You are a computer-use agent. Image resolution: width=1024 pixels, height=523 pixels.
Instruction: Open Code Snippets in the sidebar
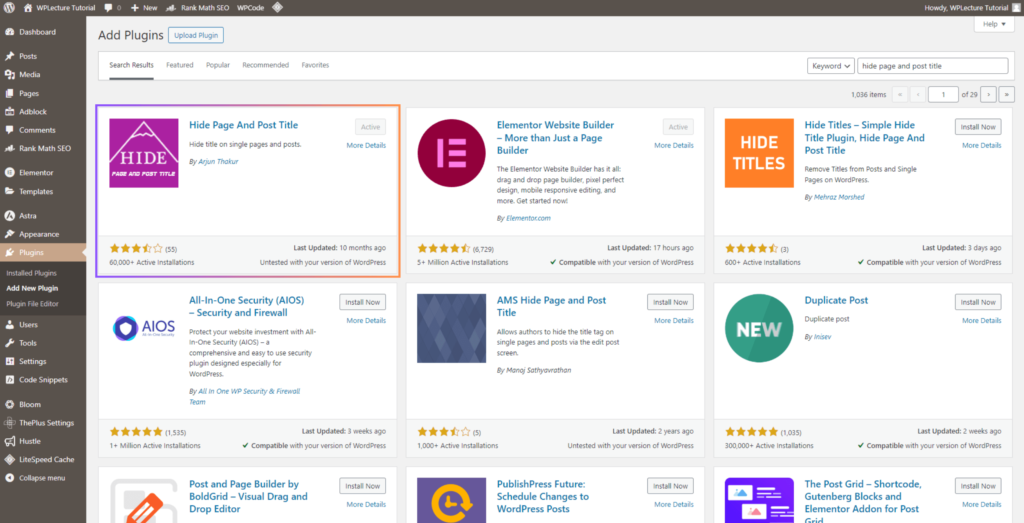coord(42,379)
